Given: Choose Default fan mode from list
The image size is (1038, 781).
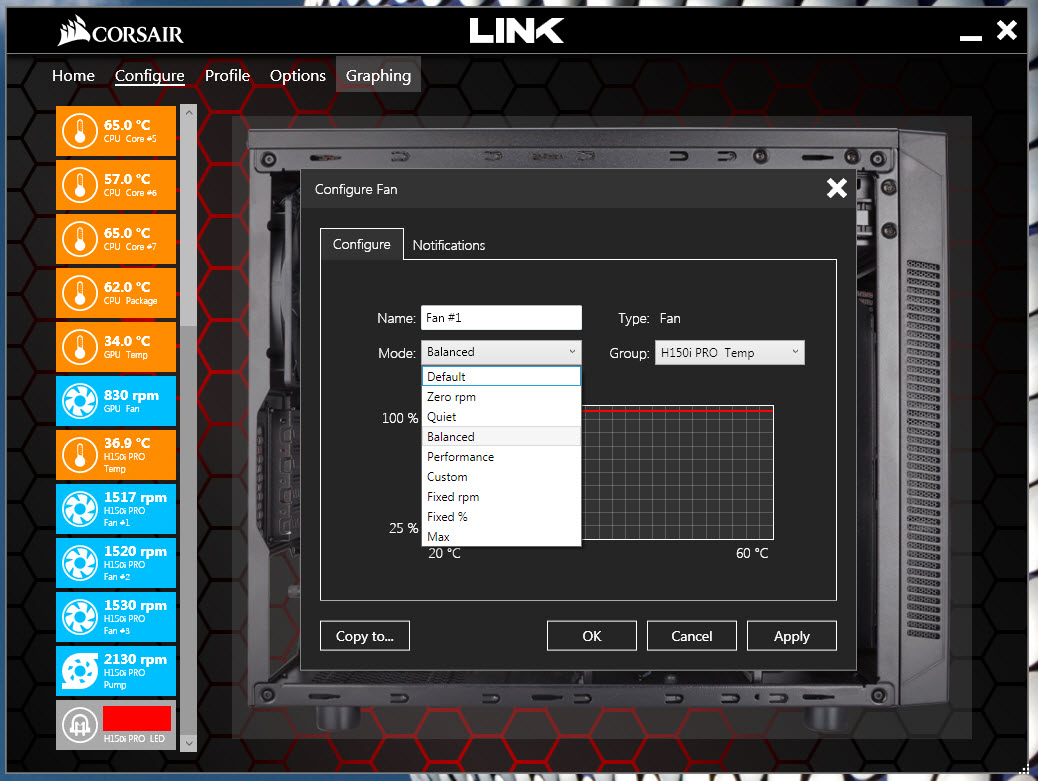Looking at the screenshot, I should coord(501,377).
